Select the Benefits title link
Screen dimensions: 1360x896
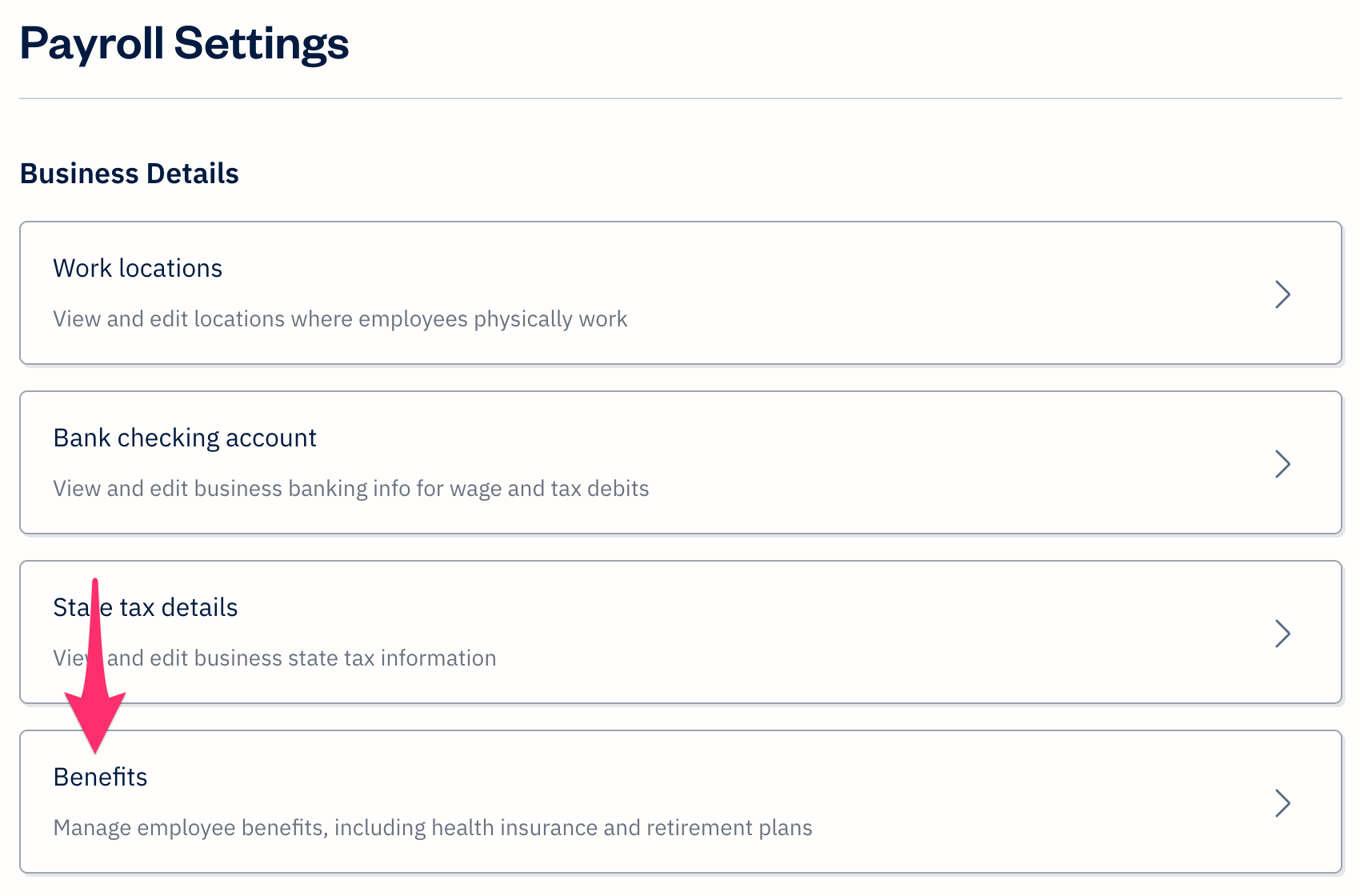point(99,777)
